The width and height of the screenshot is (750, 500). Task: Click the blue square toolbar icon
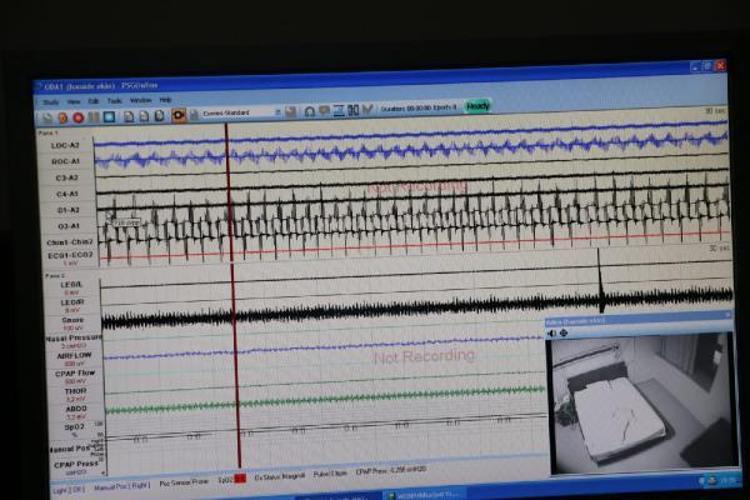click(x=109, y=116)
